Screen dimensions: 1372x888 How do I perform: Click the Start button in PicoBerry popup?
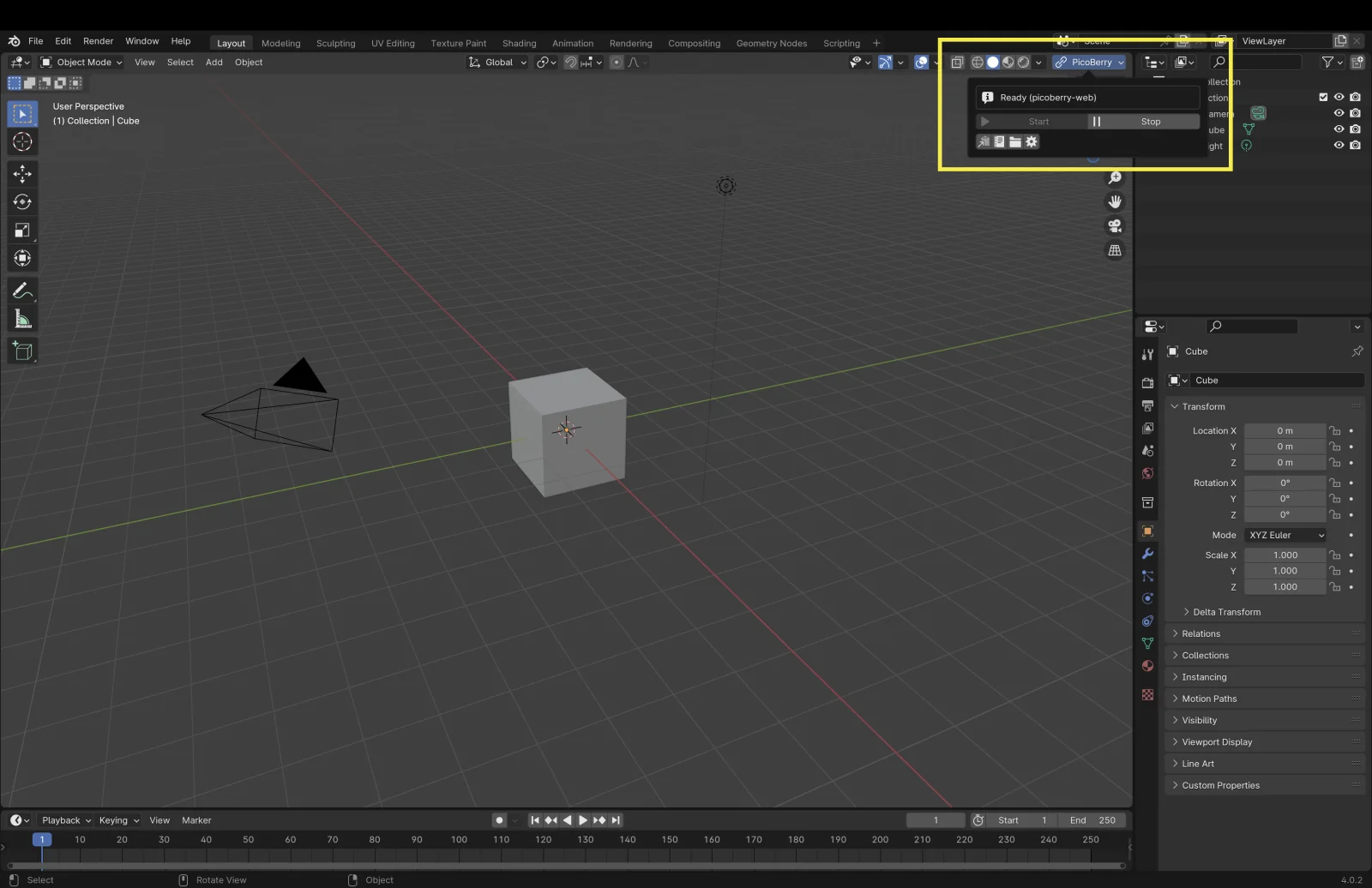1032,122
